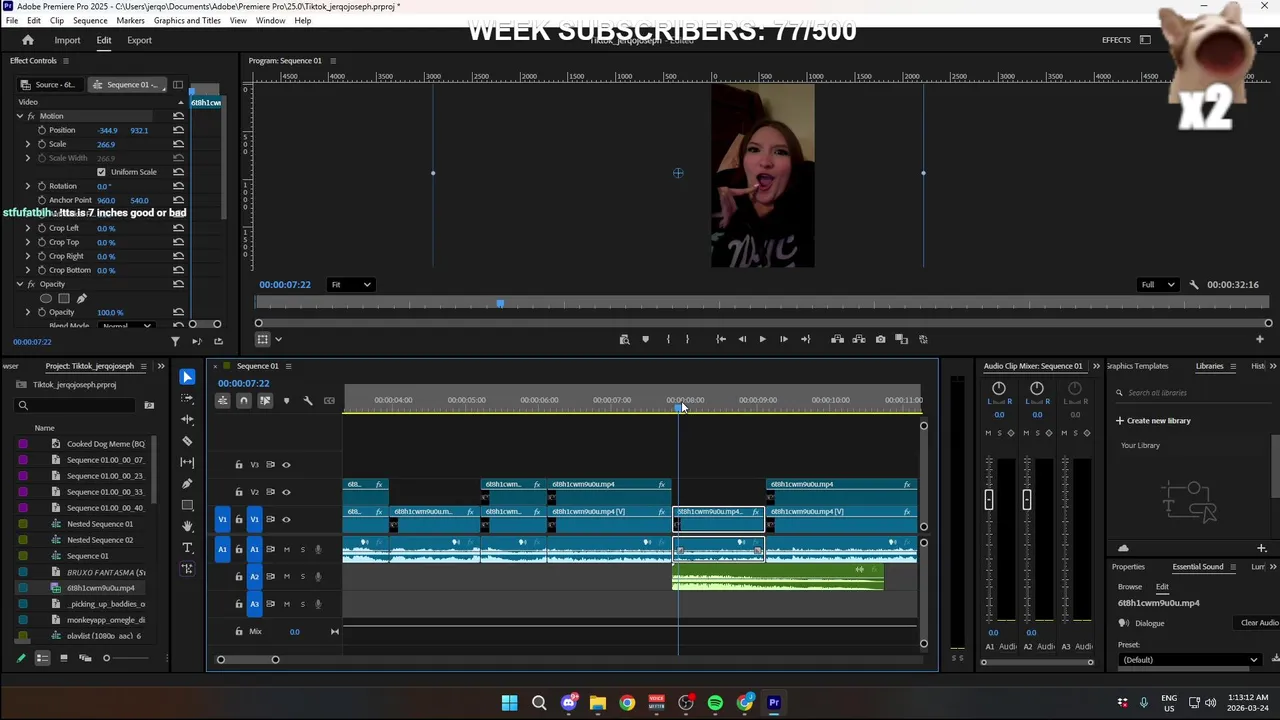
Task: Open the Graphics and Titles menu
Action: tap(187, 20)
